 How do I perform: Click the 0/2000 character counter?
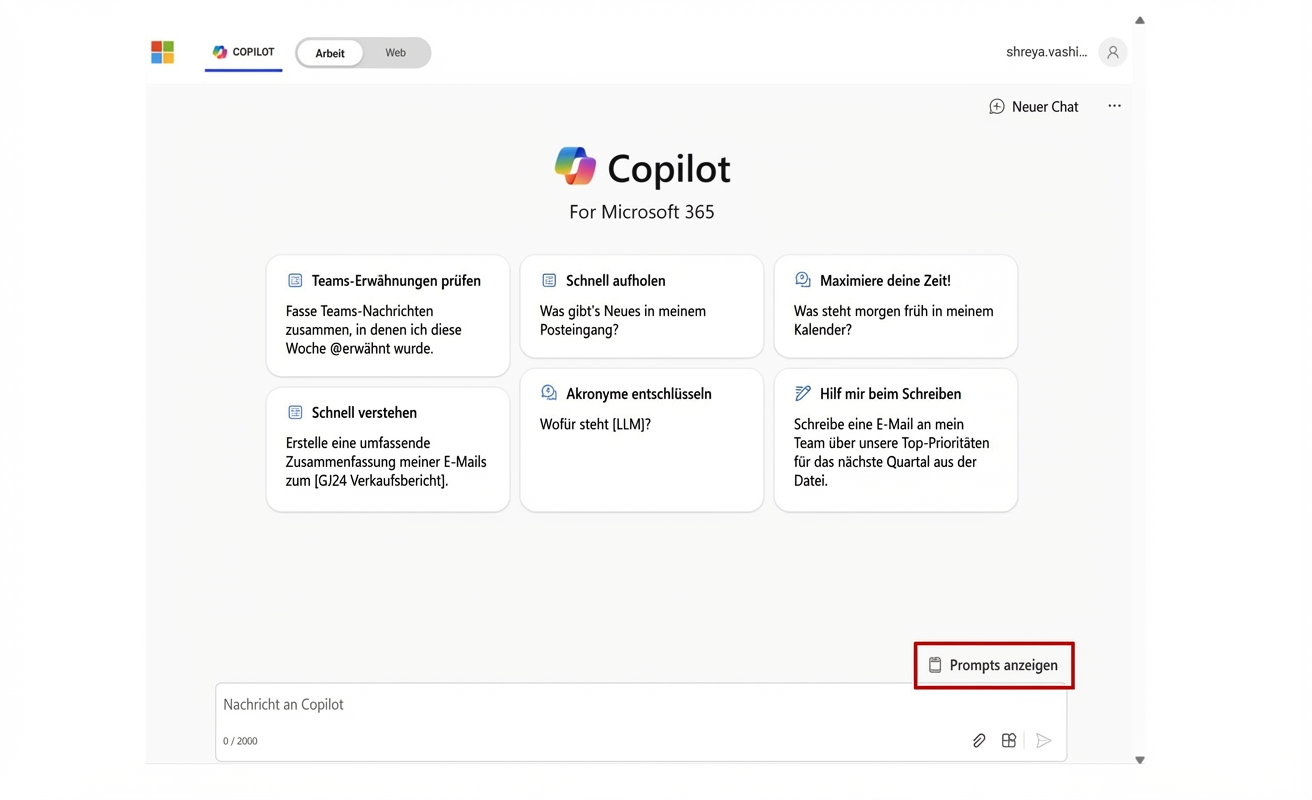point(239,741)
